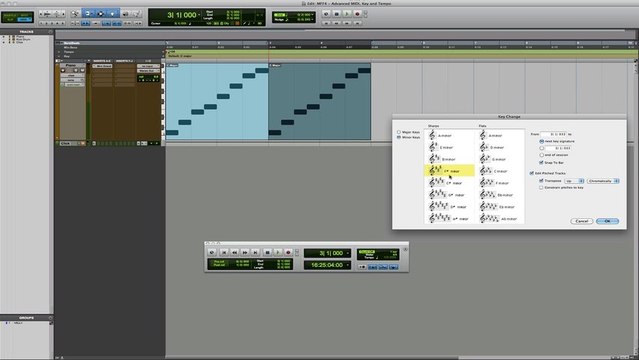Click the OK button in Key Change
Viewport: 639px width, 360px height.
(x=607, y=221)
